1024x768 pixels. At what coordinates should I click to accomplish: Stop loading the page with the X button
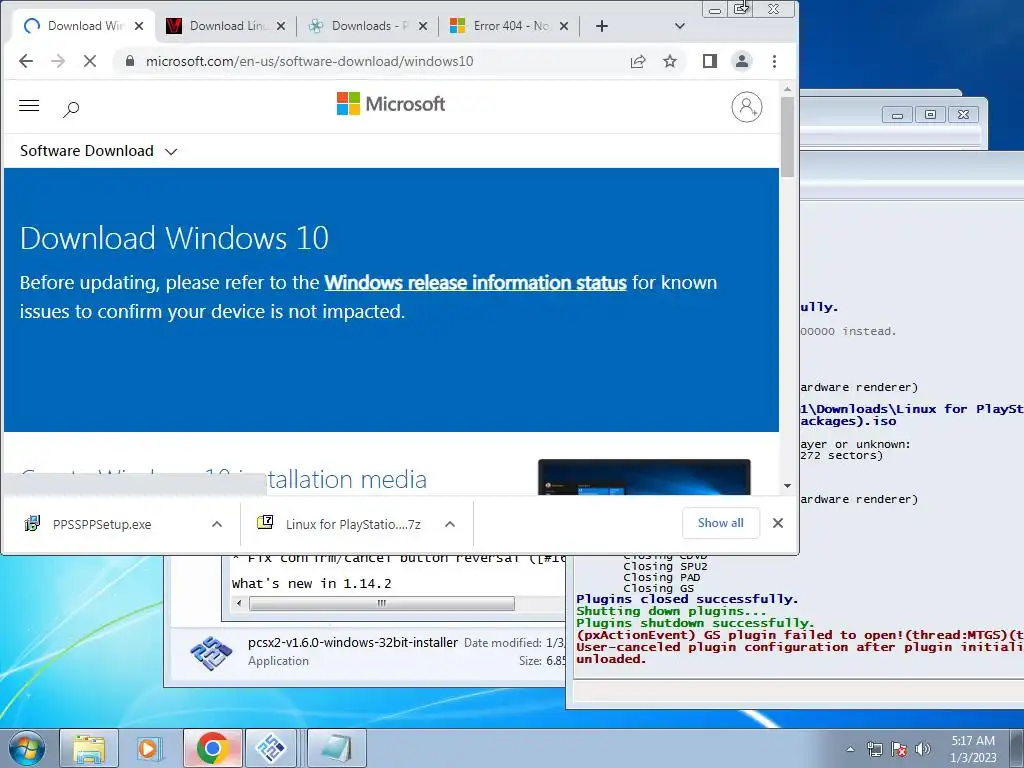point(90,61)
